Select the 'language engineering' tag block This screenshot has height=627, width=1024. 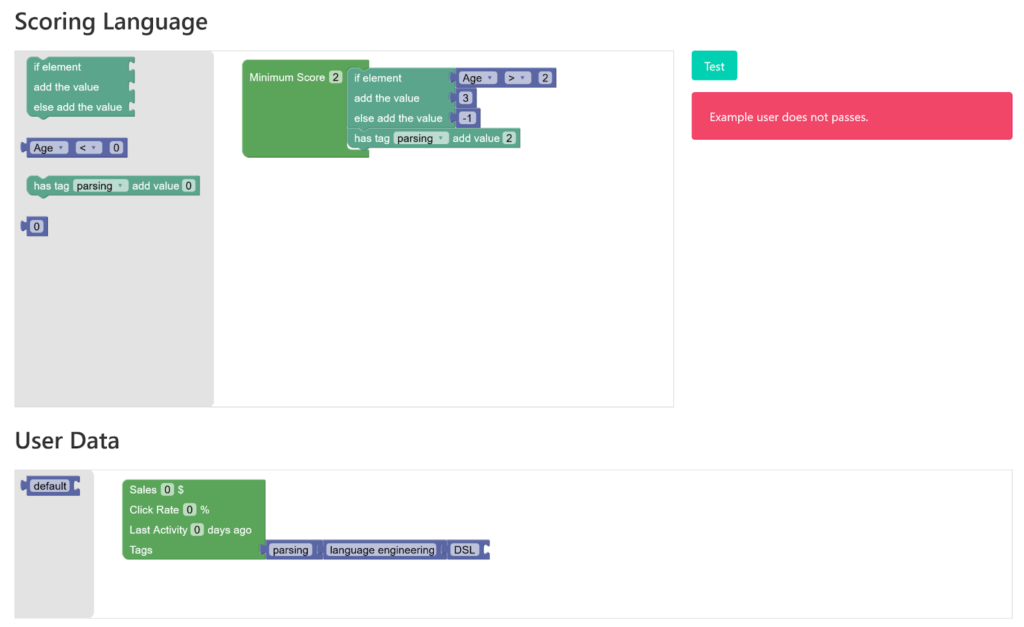[x=382, y=550]
